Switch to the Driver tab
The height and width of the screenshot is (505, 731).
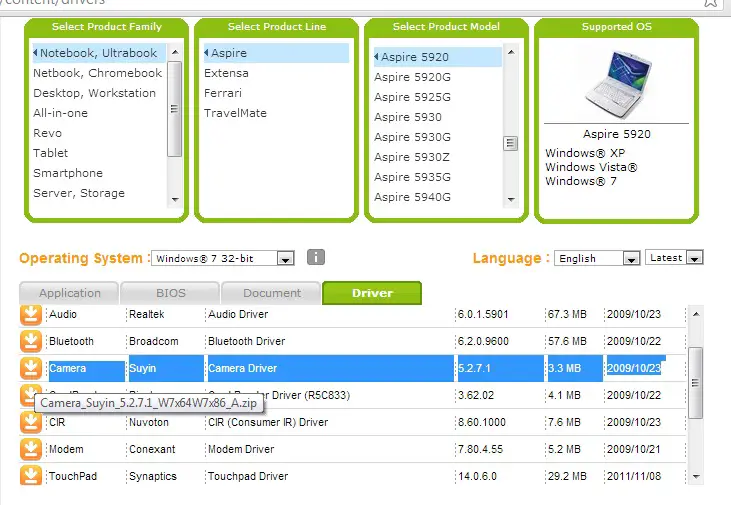372,293
